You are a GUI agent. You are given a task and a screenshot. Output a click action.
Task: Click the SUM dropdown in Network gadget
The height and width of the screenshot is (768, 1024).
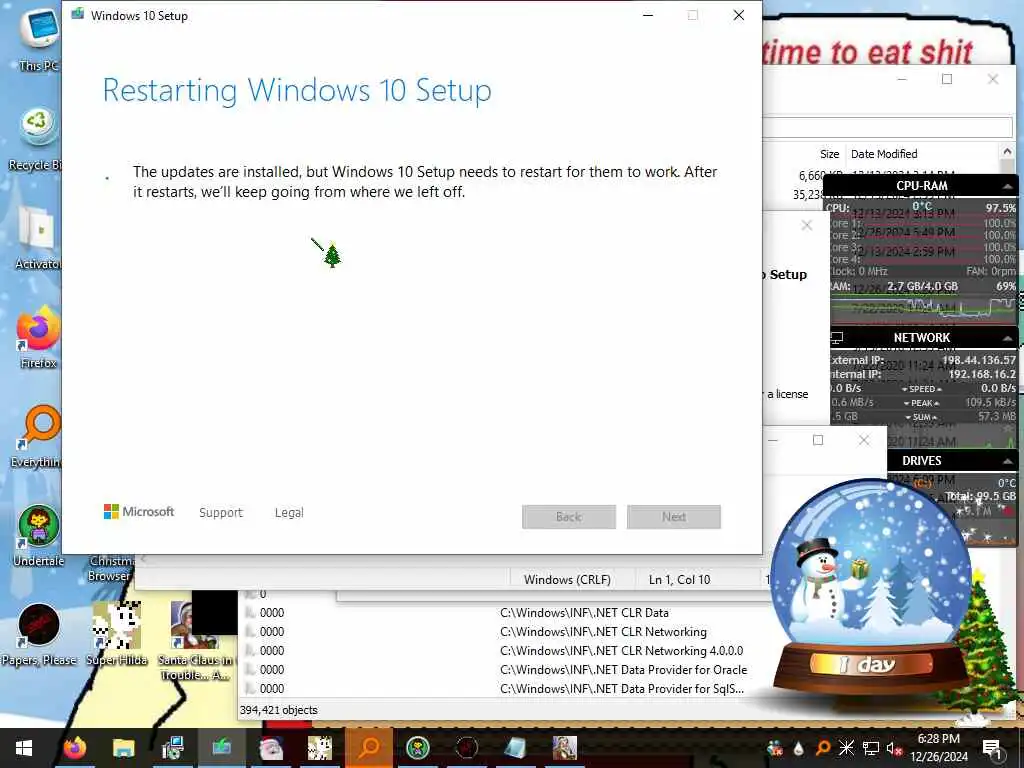pos(921,417)
